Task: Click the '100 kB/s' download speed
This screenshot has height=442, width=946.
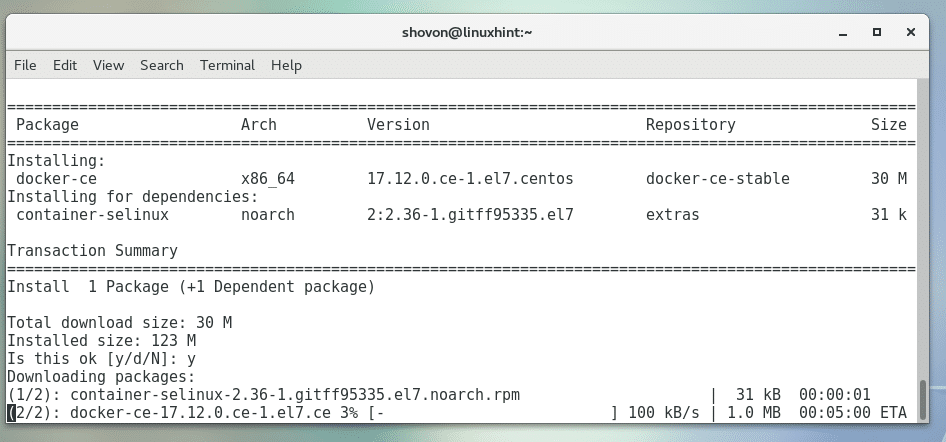Action: coord(664,413)
